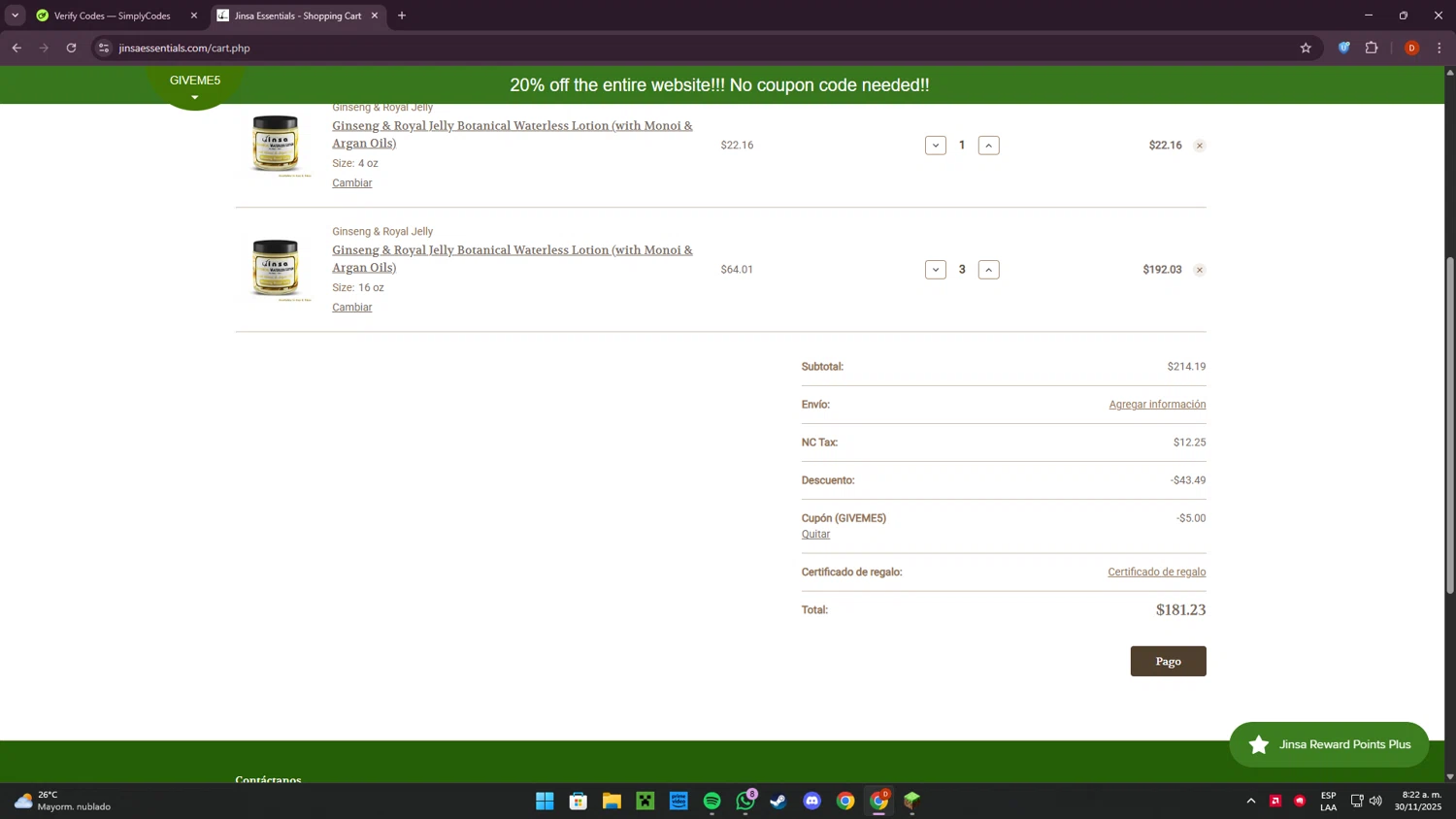Screen dimensions: 1456x819
Task: Go back to the previous page
Action: point(17,48)
